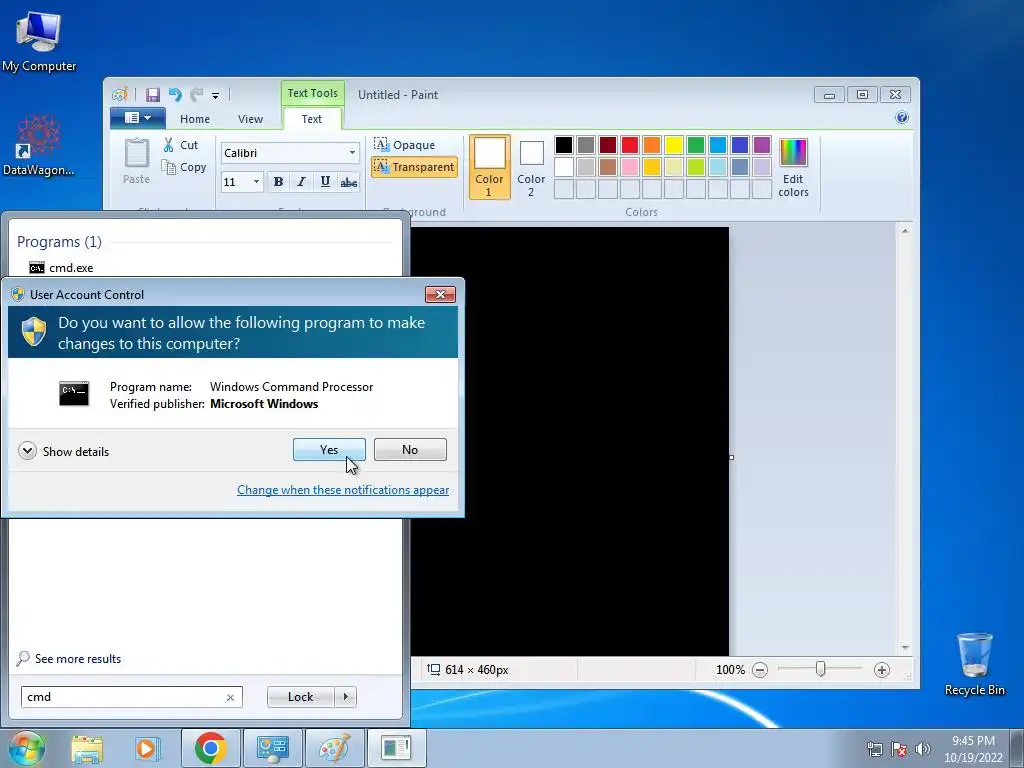
Task: Click the Windows Start orb
Action: click(26, 748)
